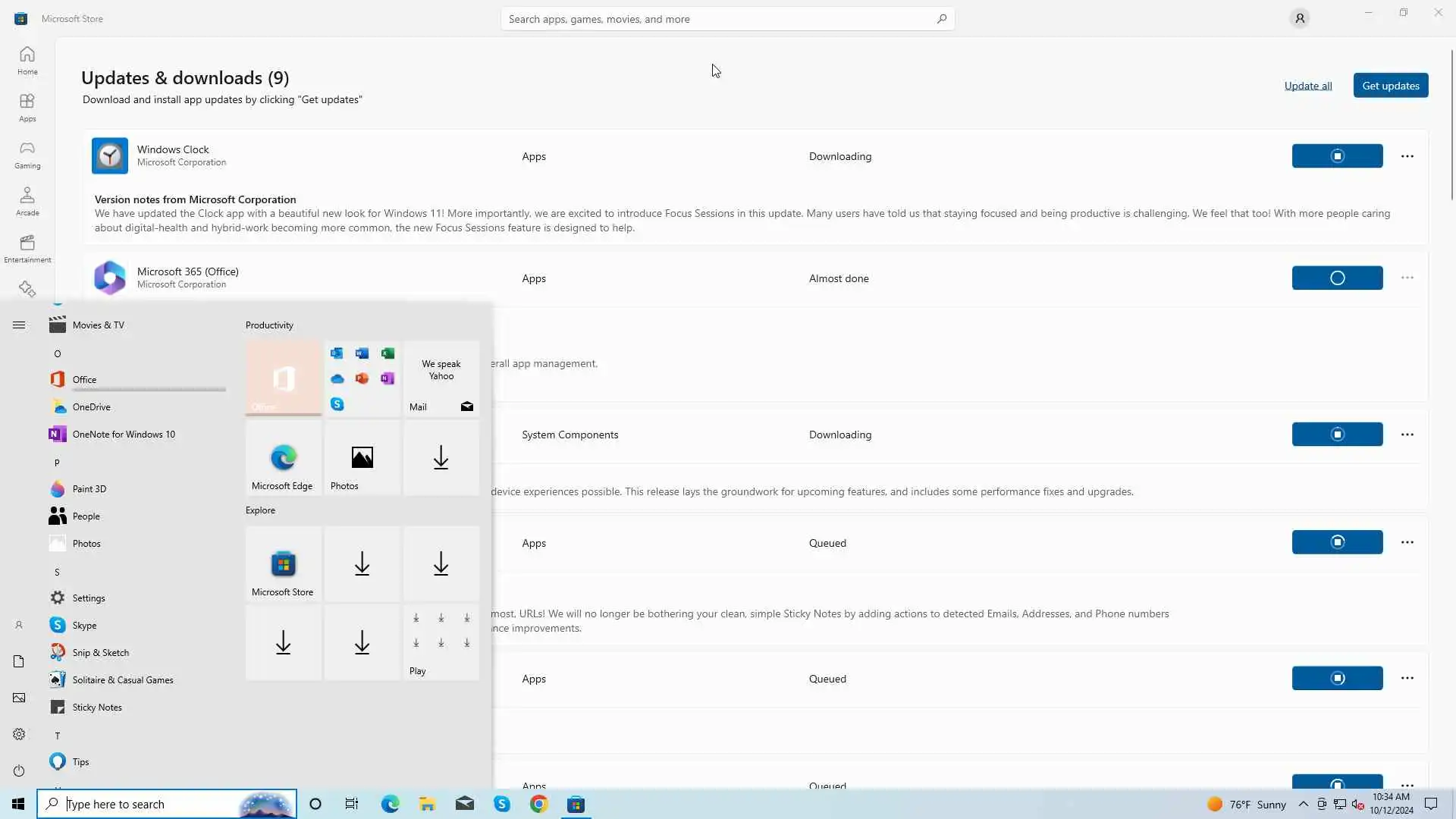1456x819 pixels.
Task: Stop the System Components download
Action: tap(1337, 435)
